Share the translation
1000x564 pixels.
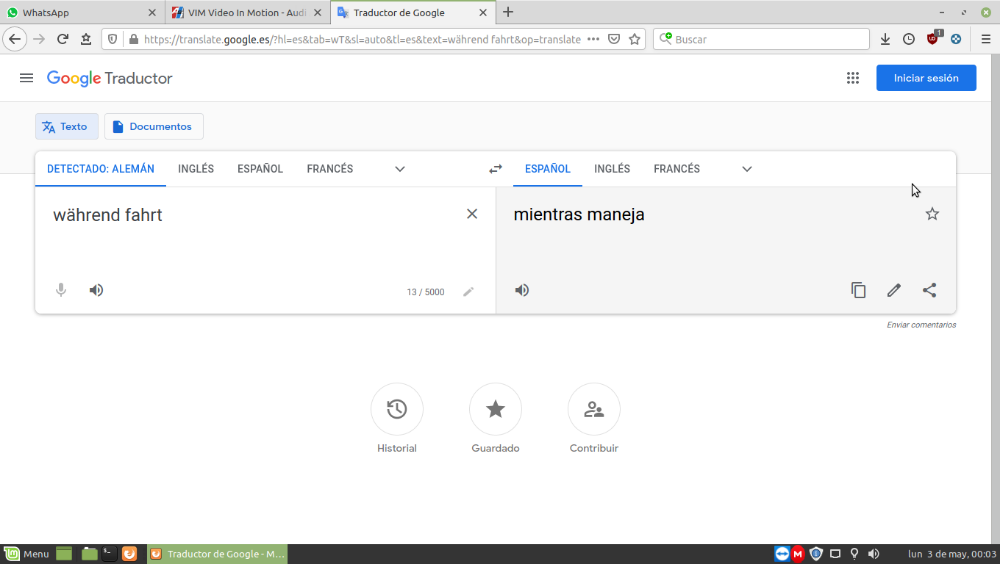930,290
